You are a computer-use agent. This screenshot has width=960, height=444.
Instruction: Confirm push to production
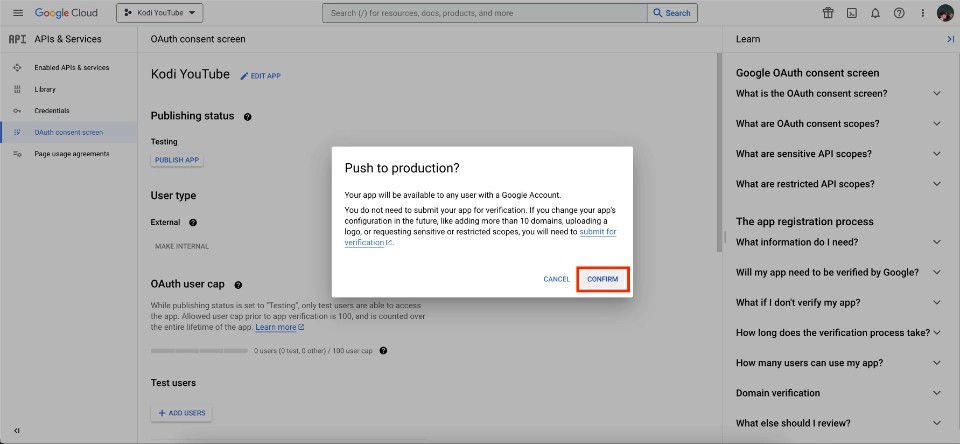pyautogui.click(x=602, y=279)
